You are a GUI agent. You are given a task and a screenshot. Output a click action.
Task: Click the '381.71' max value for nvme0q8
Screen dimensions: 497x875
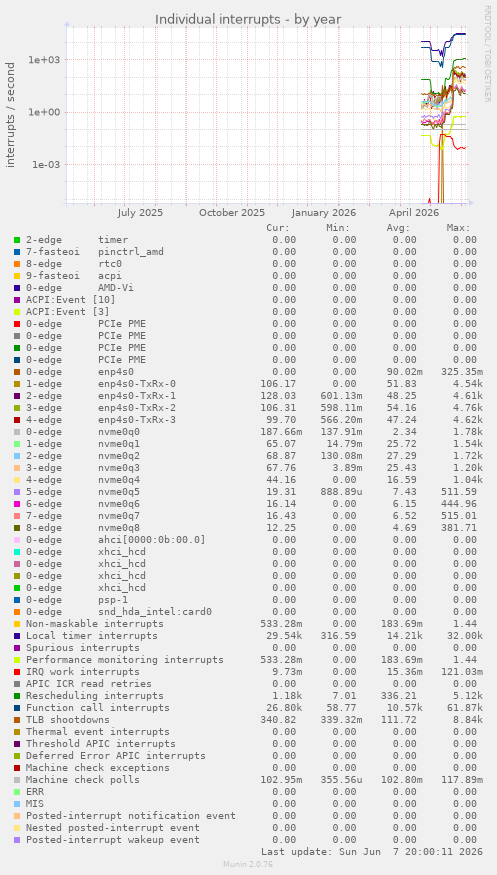pos(459,528)
